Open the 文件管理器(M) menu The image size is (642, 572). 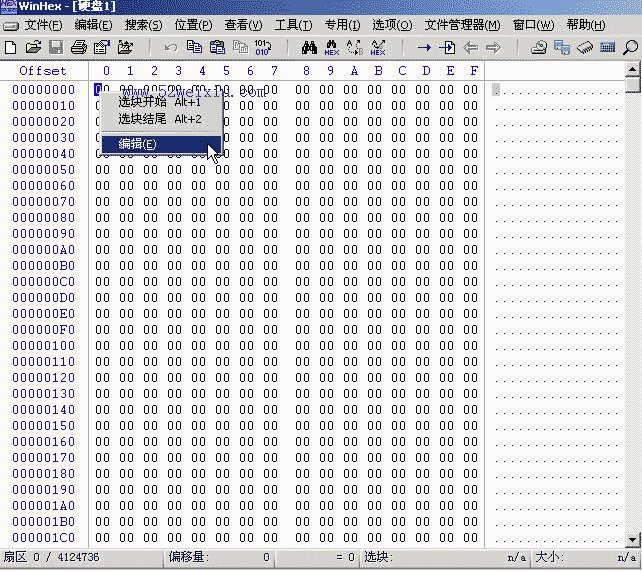462,25
